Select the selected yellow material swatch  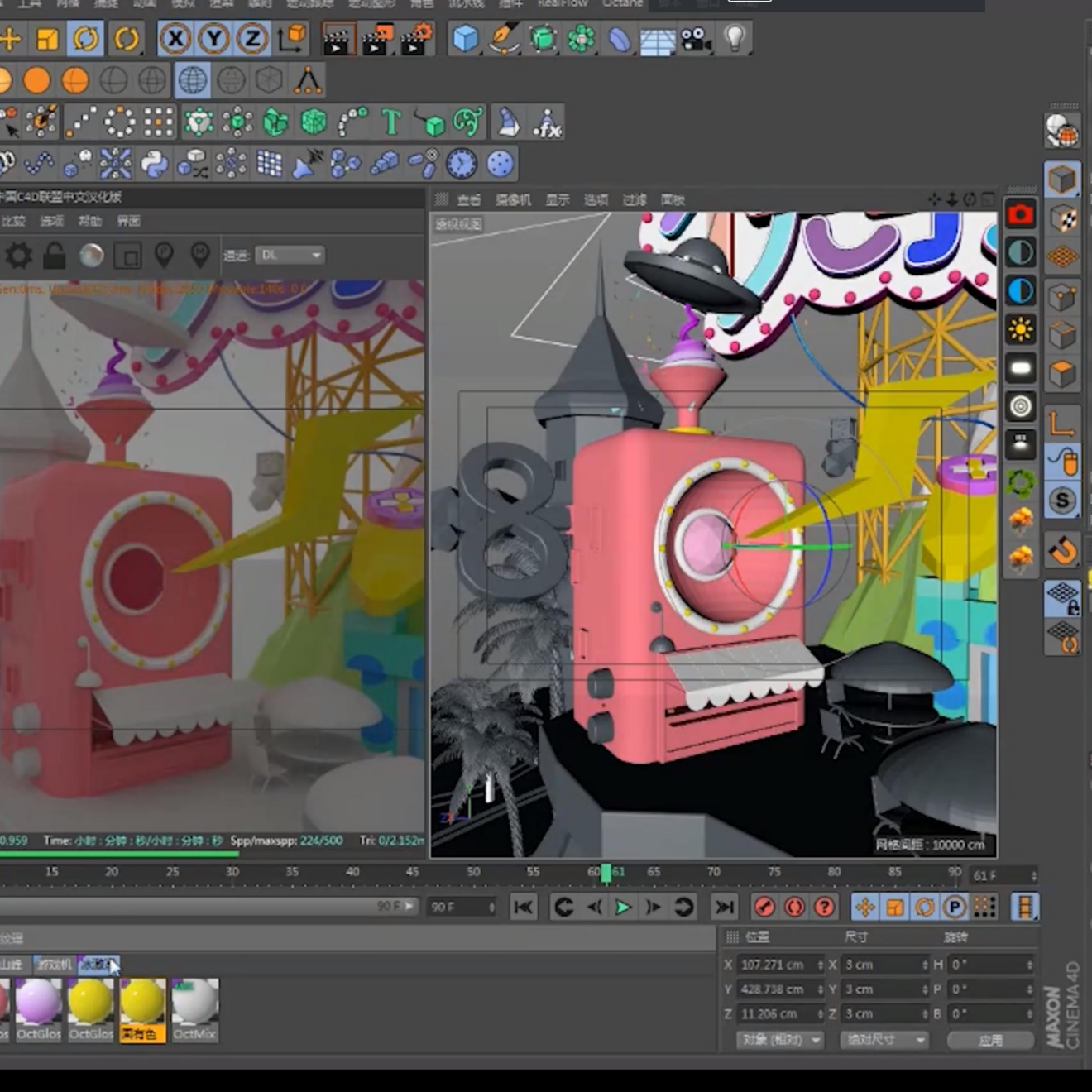[142, 1009]
